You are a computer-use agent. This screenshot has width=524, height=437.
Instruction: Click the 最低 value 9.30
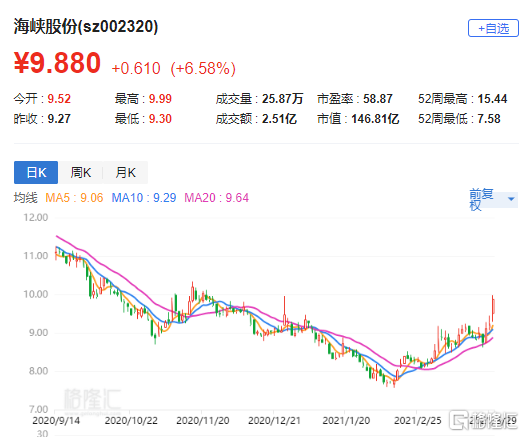(160, 119)
